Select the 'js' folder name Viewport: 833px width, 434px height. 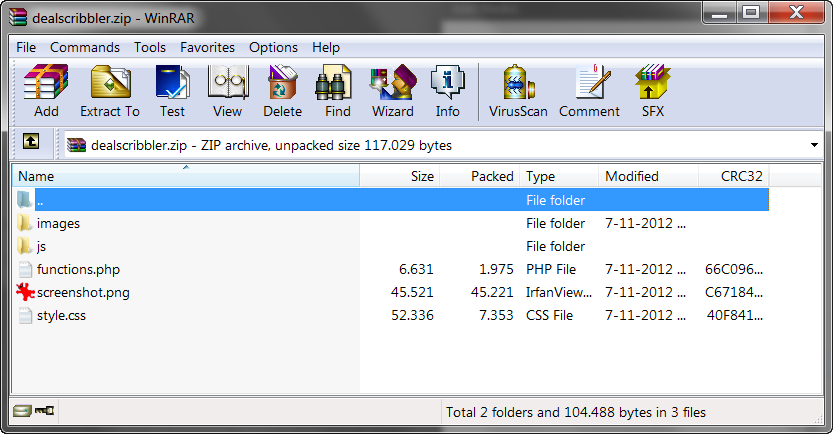tap(41, 246)
